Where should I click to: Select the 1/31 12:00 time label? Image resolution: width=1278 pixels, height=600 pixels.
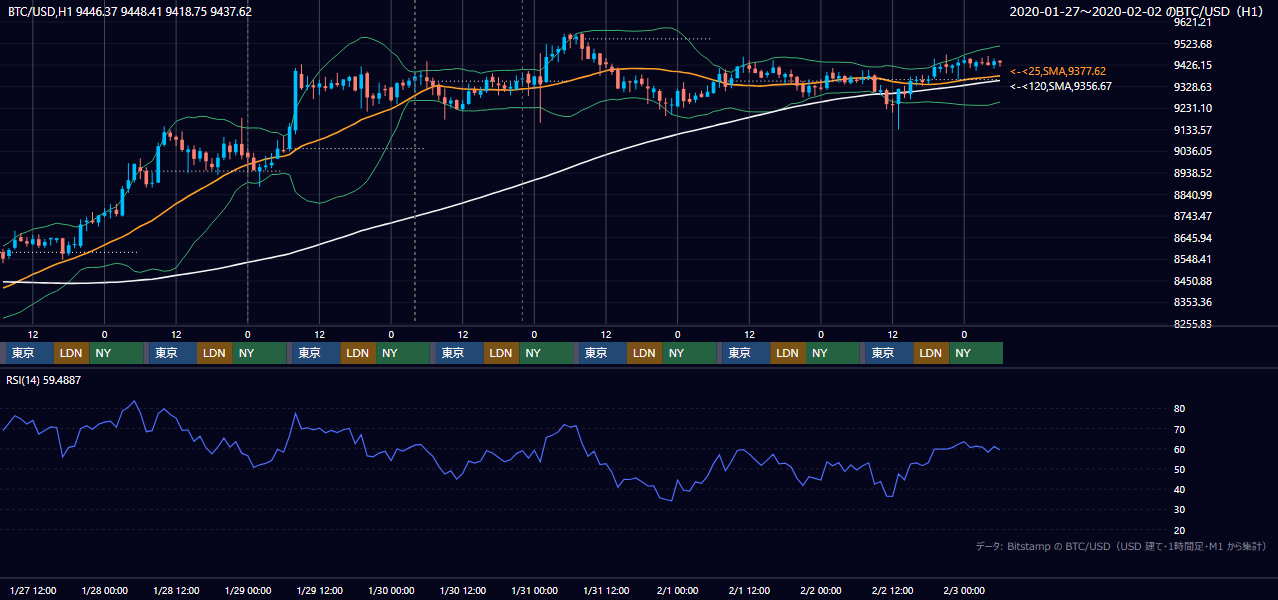tap(606, 589)
